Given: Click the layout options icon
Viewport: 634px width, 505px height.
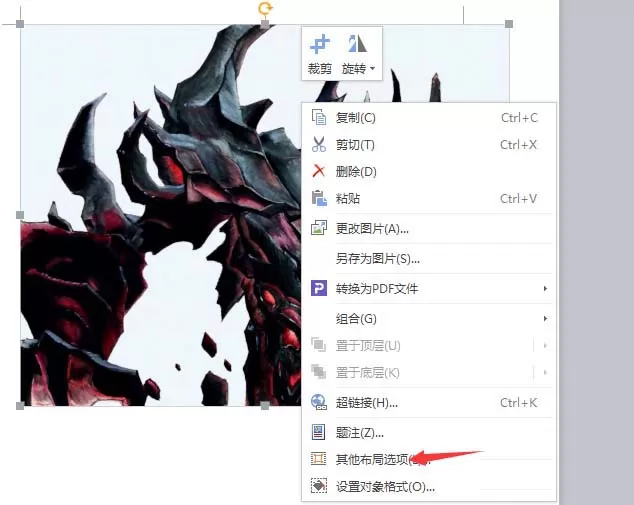Looking at the screenshot, I should 319,459.
